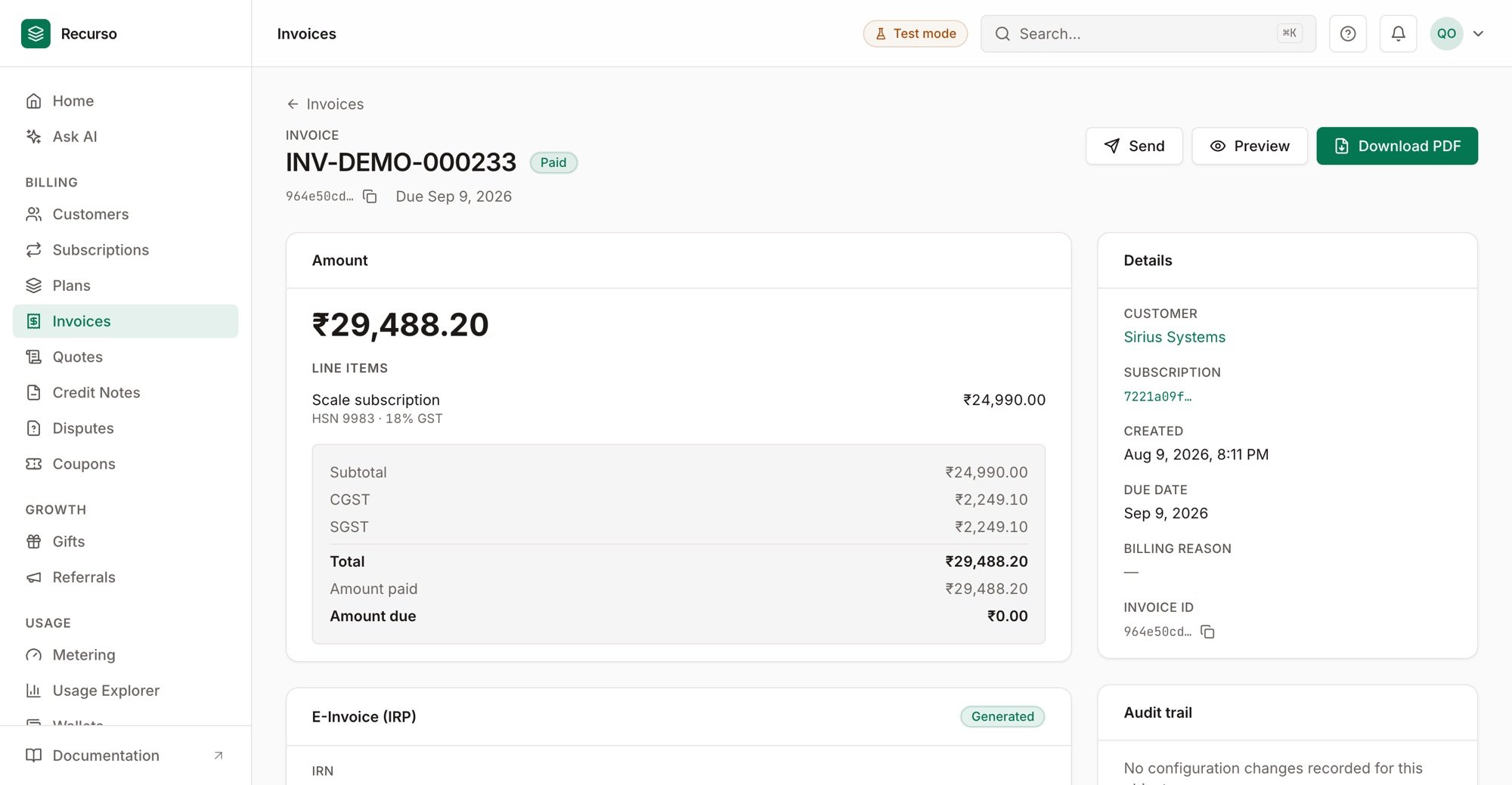Click the Coupons ticket icon

tap(33, 463)
